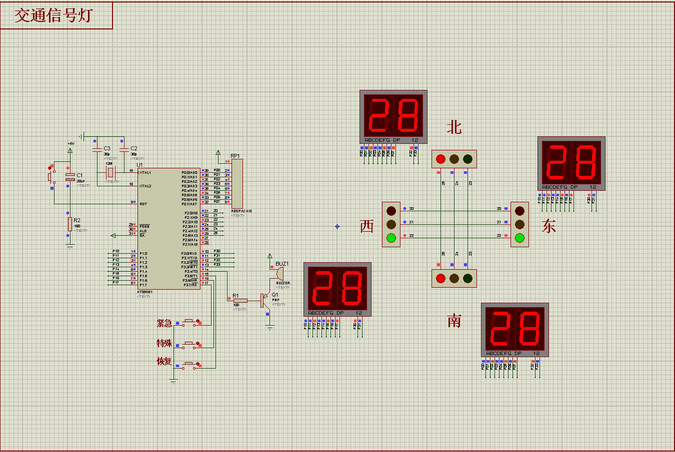The image size is (675, 452).
Task: Select capacitor C3 near crystal
Action: coord(97,150)
